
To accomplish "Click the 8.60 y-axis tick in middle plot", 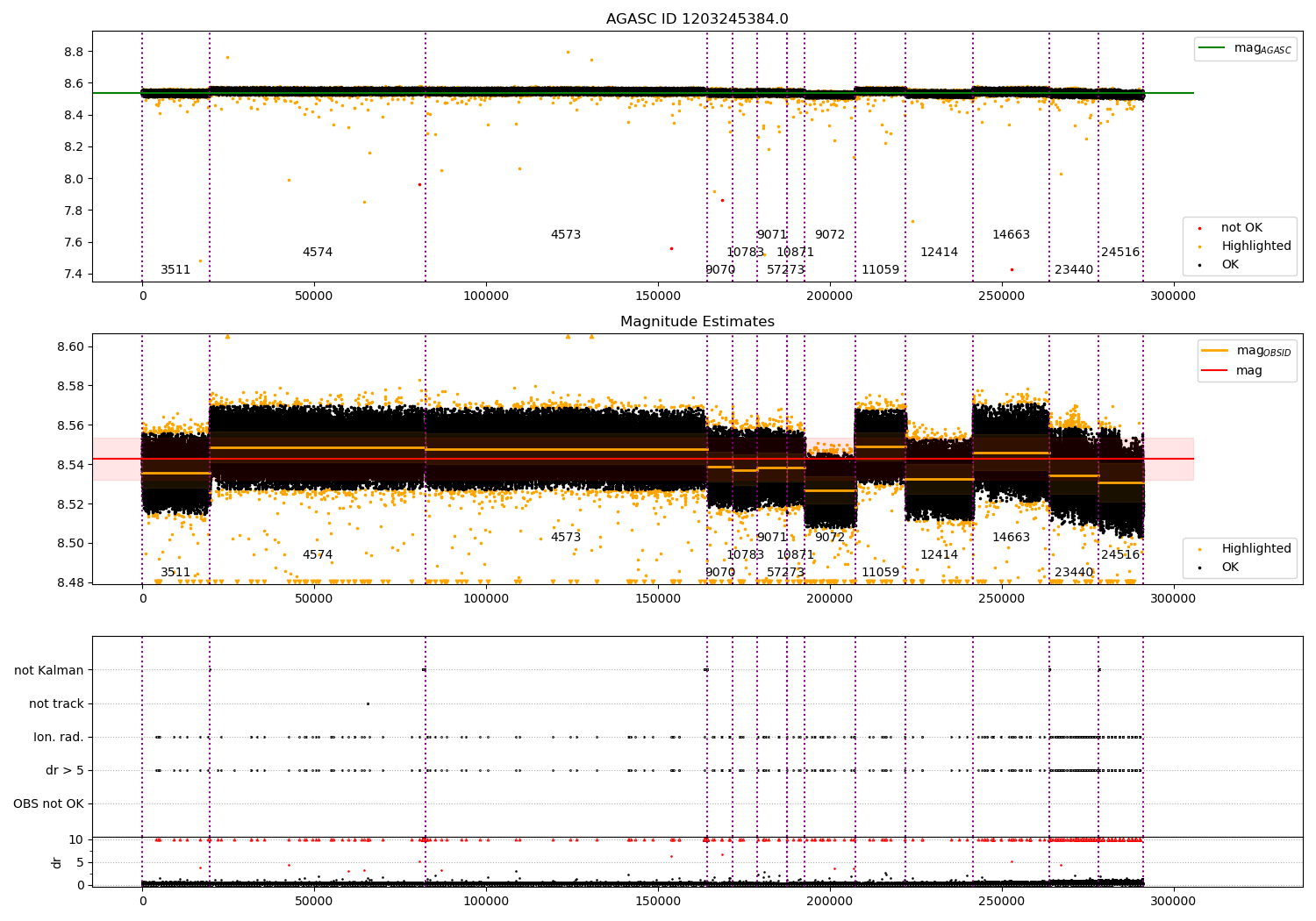I will click(70, 347).
